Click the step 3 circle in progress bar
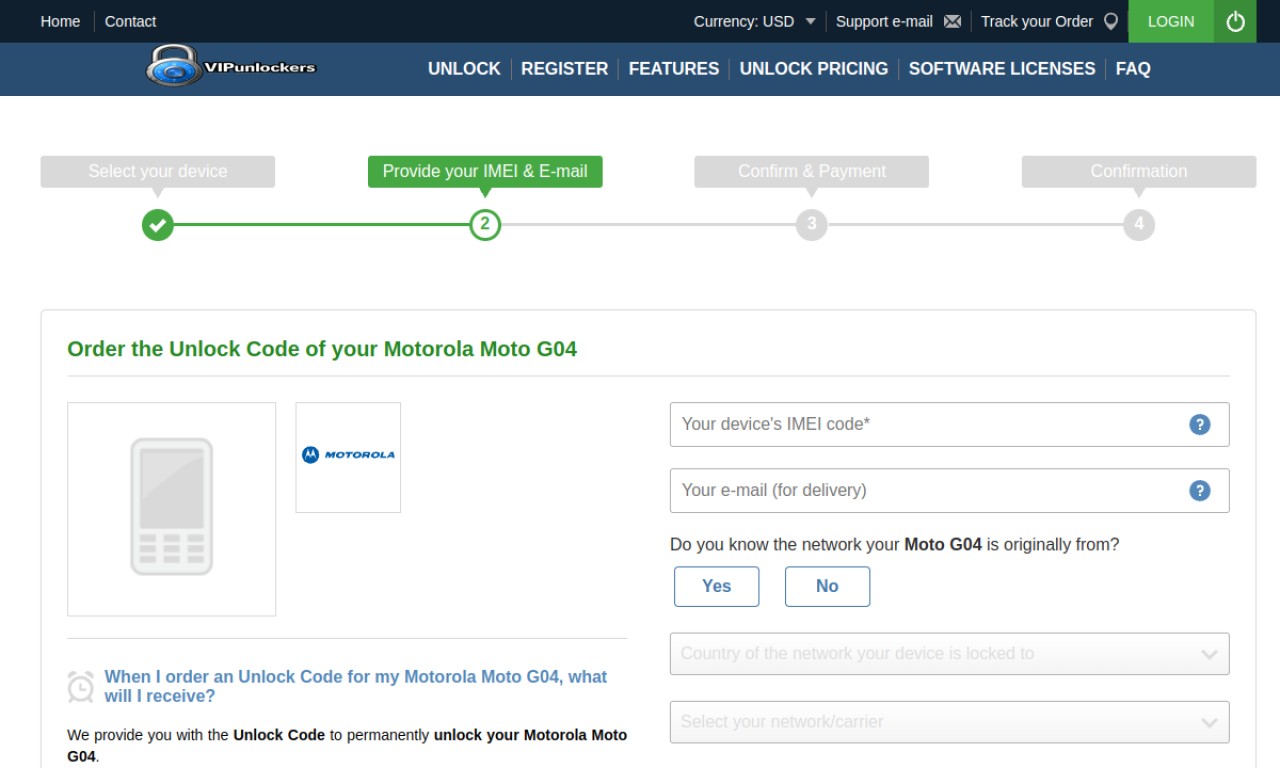The width and height of the screenshot is (1280, 768). [x=811, y=224]
